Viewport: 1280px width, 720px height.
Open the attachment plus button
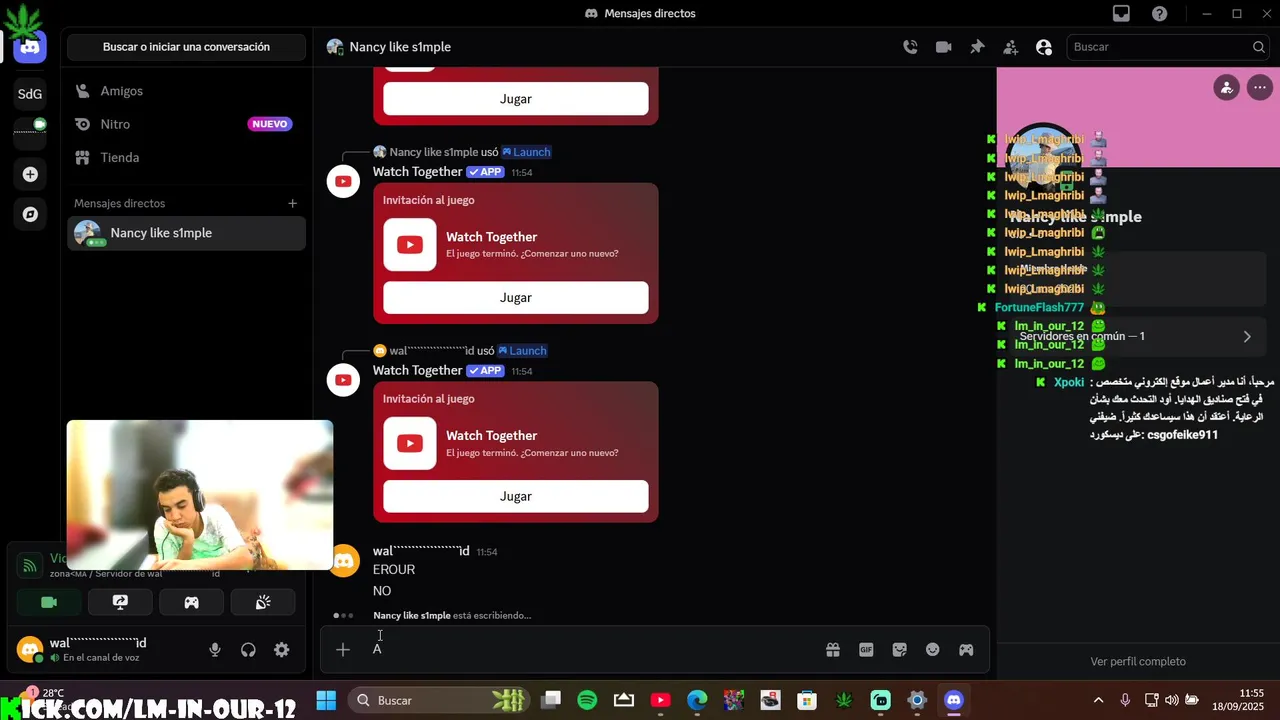pos(343,650)
